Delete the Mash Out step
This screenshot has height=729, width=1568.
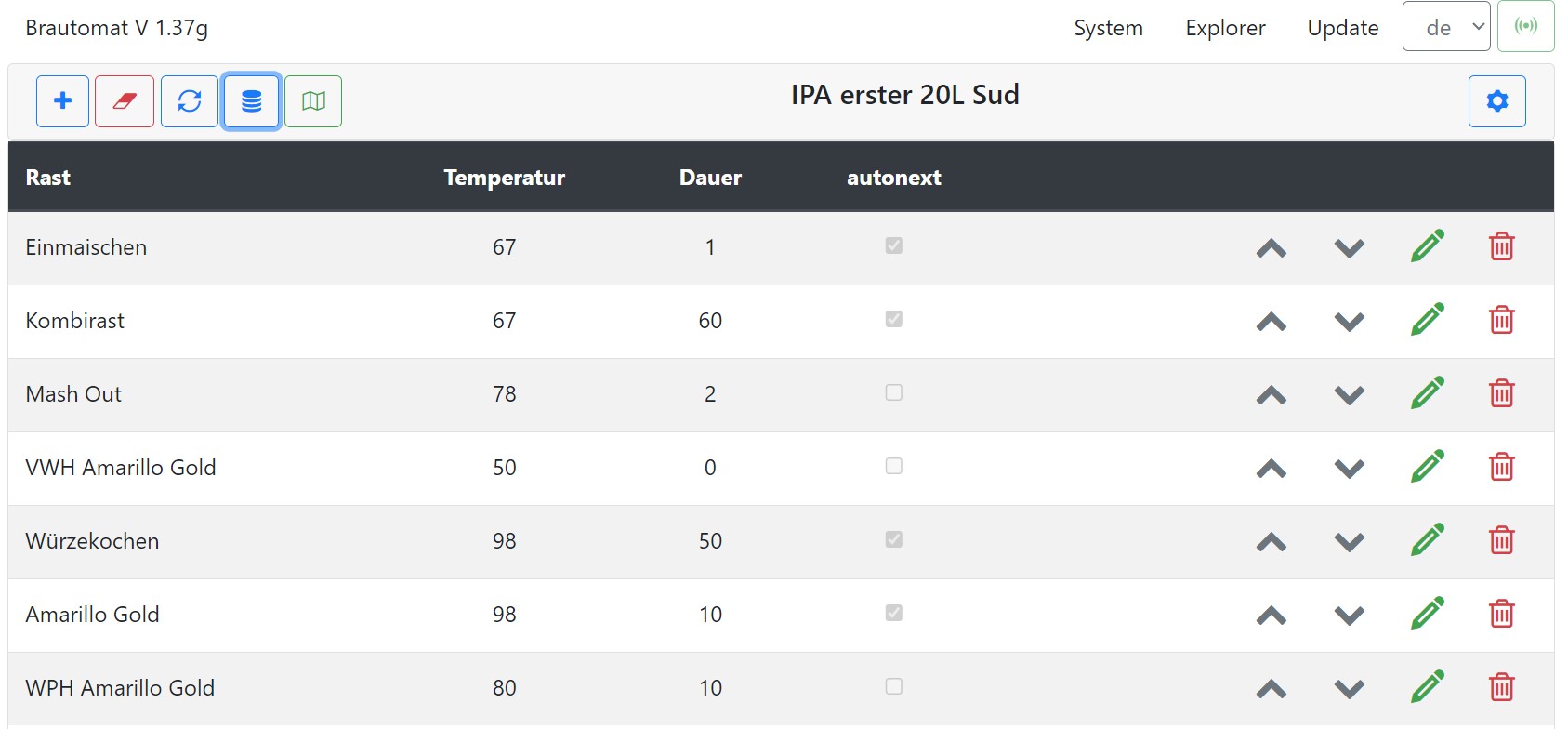pyautogui.click(x=1501, y=393)
